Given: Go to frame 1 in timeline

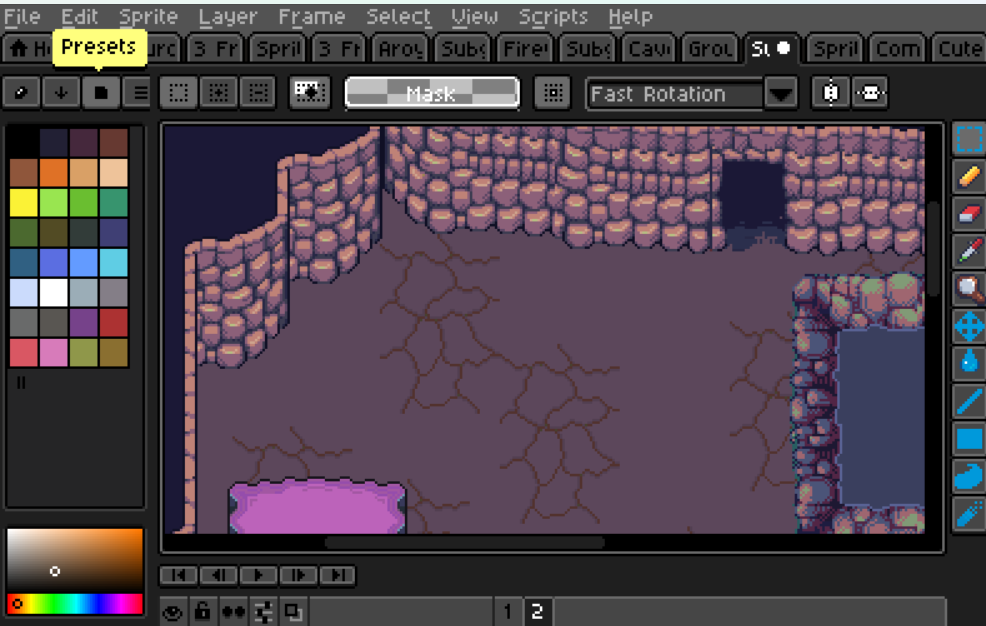Looking at the screenshot, I should coord(507,611).
